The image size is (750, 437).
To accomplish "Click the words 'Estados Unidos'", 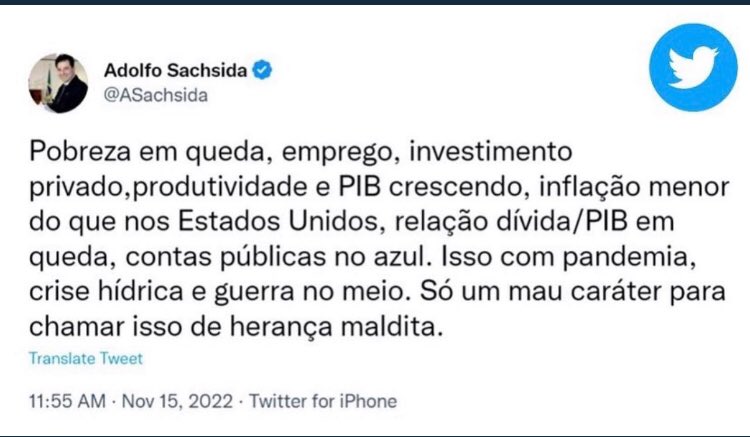I will (x=279, y=221).
